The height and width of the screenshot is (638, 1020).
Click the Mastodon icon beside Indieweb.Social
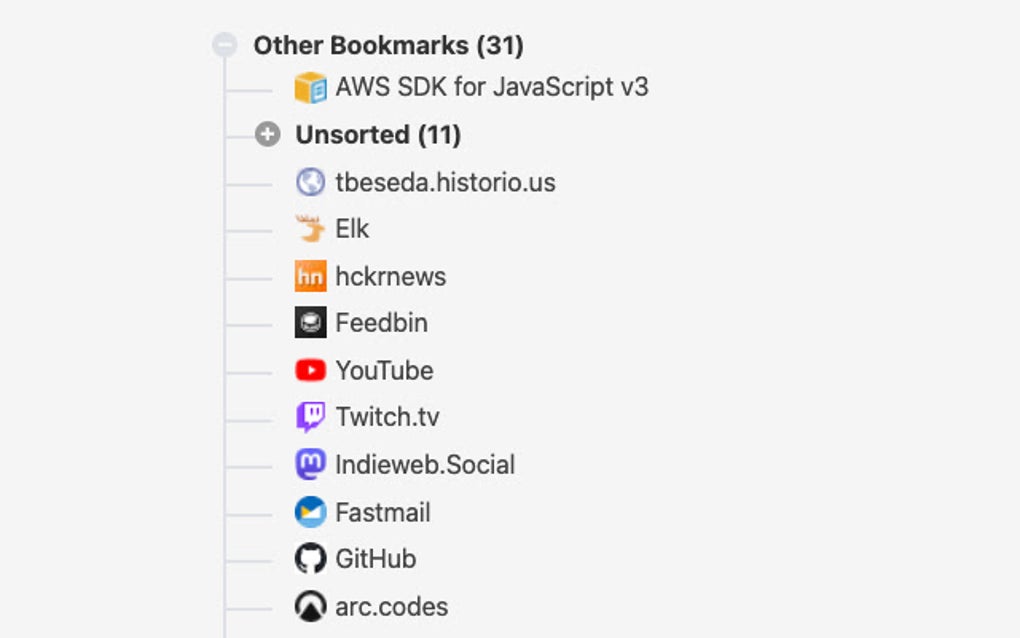[x=311, y=464]
